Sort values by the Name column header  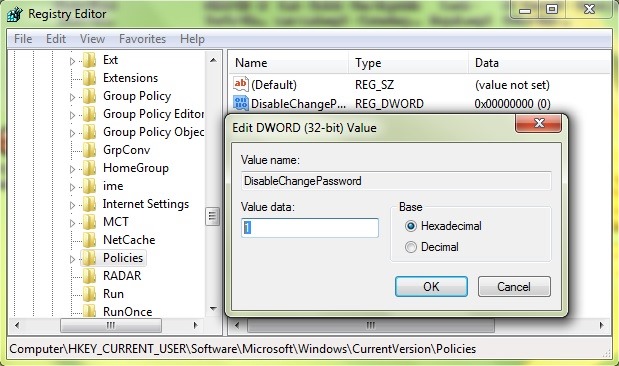(289, 63)
